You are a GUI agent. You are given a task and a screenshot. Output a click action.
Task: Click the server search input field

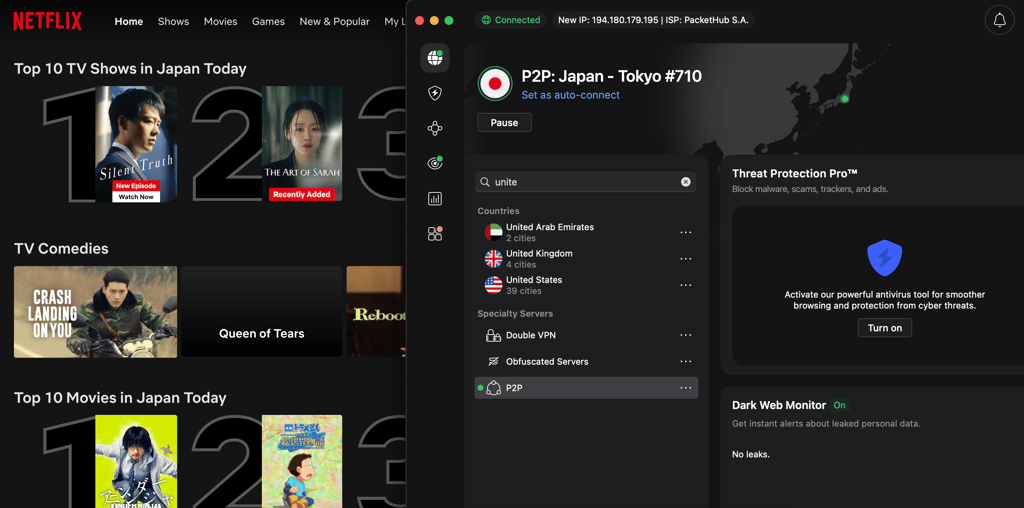(585, 182)
